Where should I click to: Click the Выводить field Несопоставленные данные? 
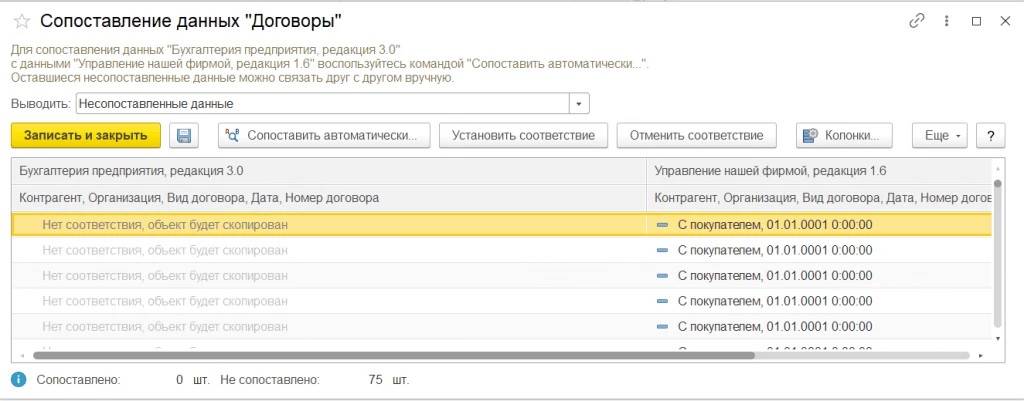tap(323, 104)
